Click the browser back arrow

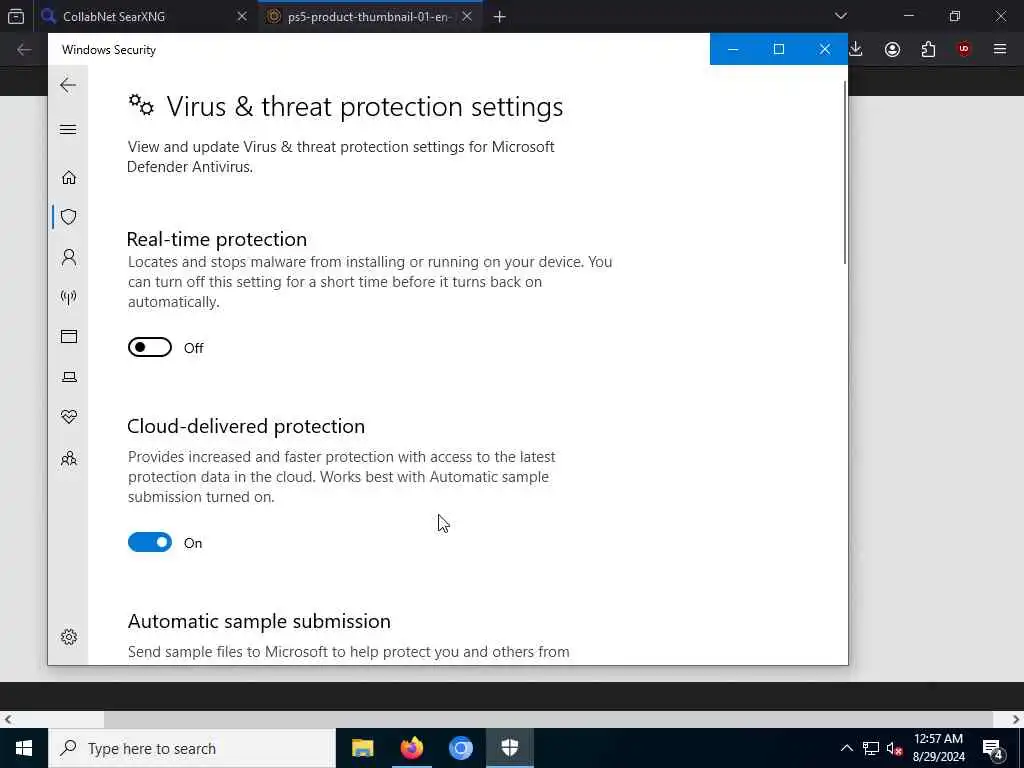coord(24,50)
